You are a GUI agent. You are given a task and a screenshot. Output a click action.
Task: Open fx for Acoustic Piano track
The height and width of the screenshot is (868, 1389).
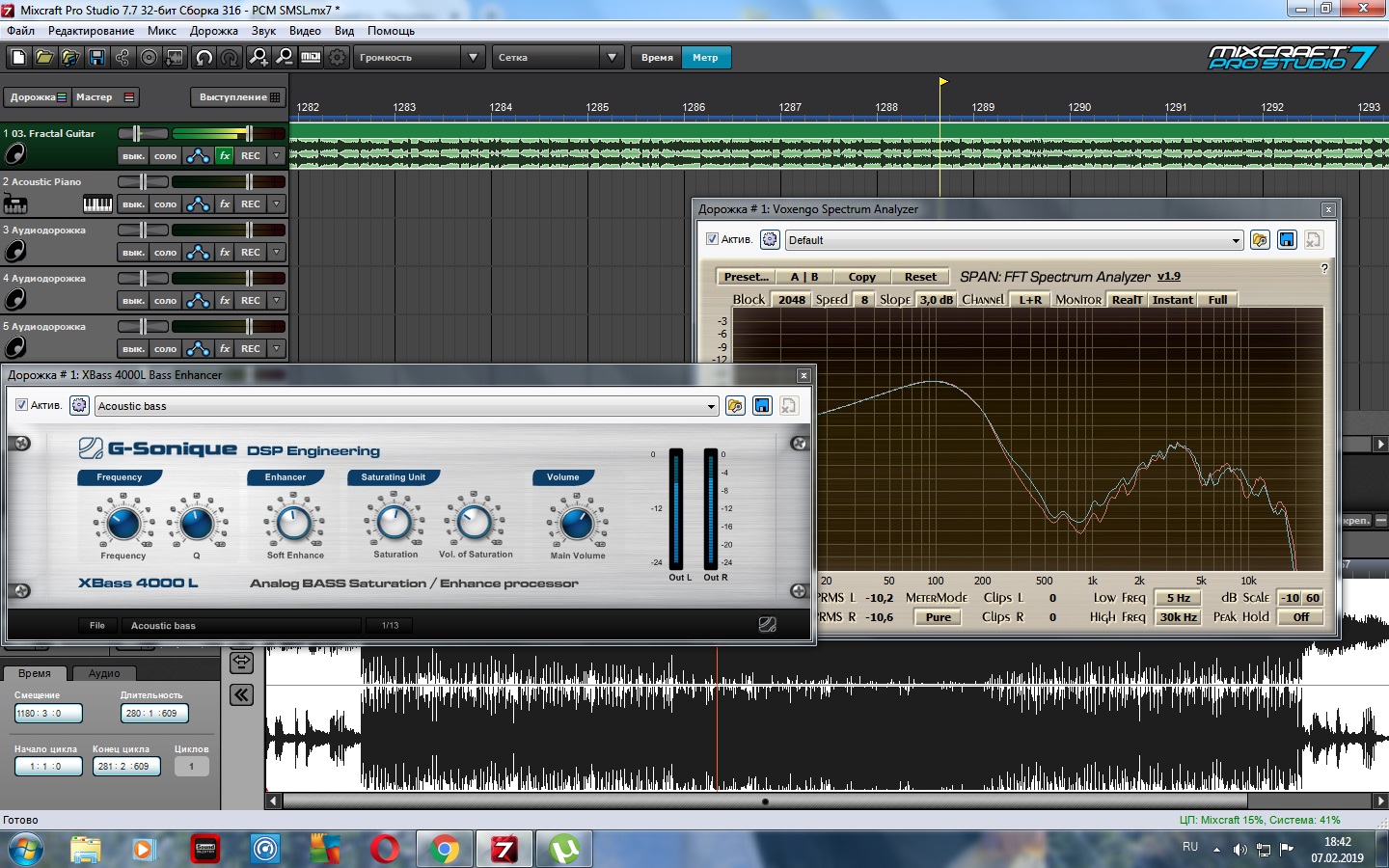[225, 203]
